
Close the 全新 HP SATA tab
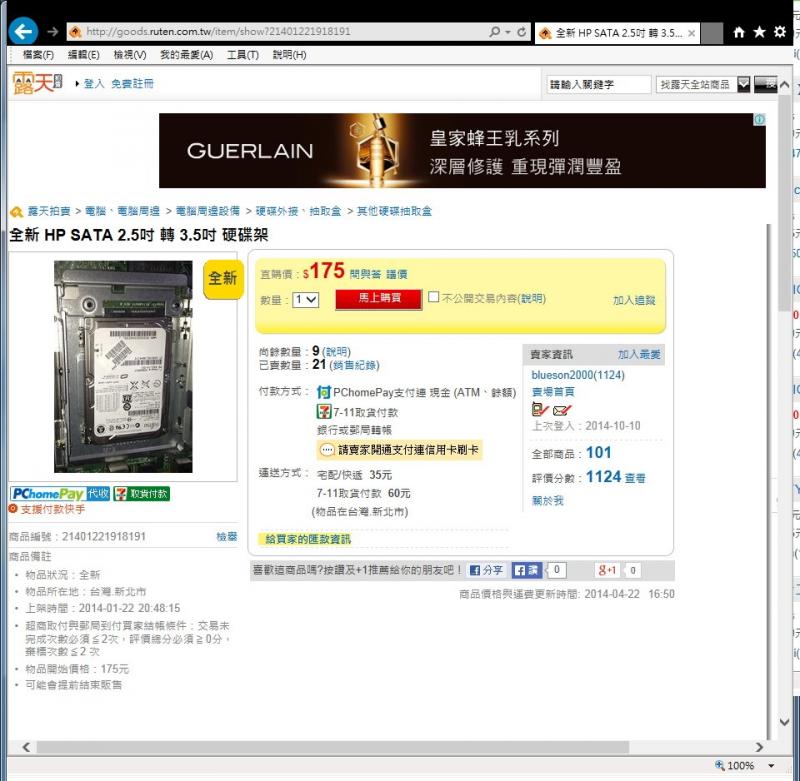point(691,33)
